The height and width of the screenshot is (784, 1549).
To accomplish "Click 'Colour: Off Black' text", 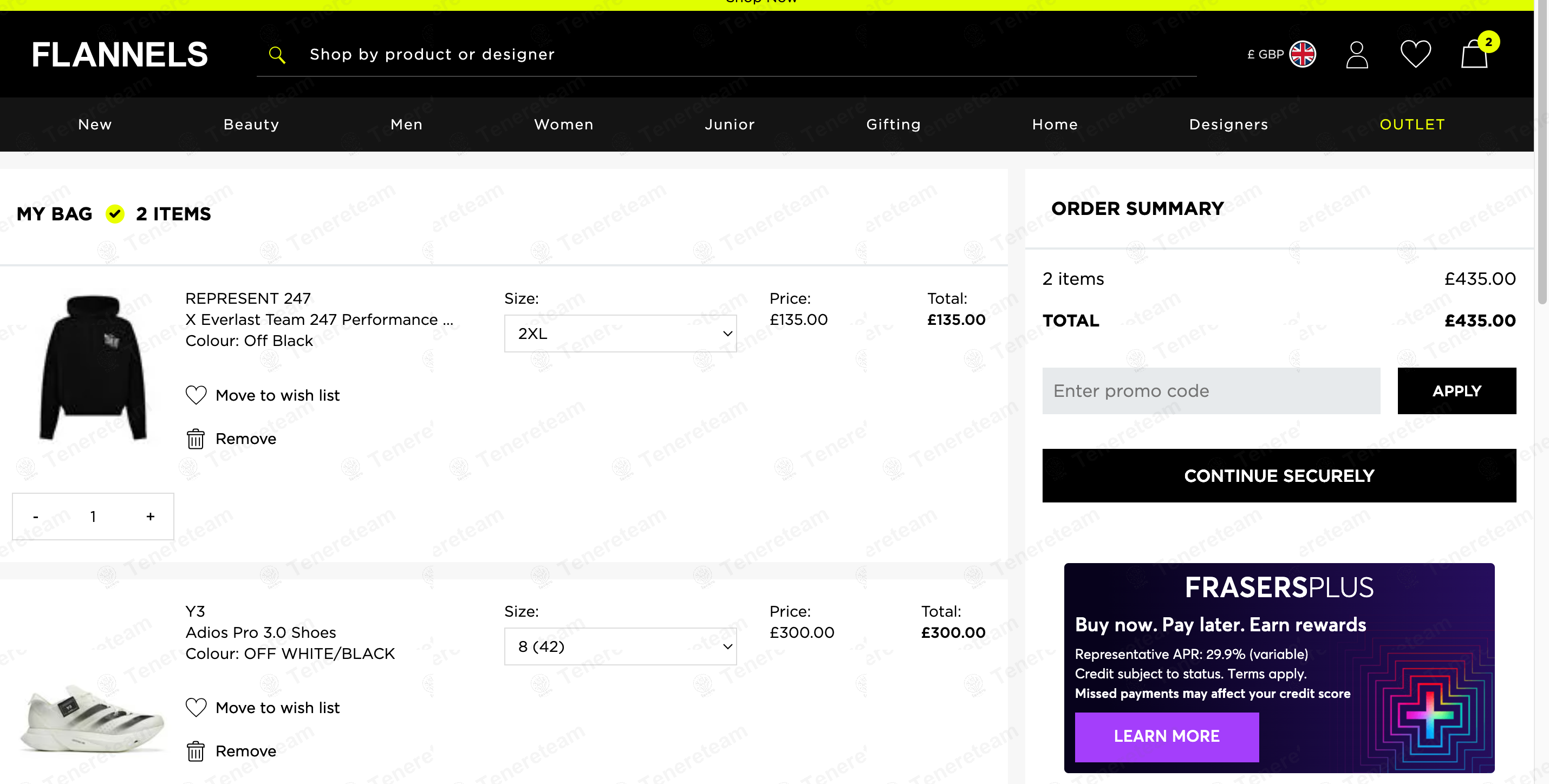I will coord(249,341).
